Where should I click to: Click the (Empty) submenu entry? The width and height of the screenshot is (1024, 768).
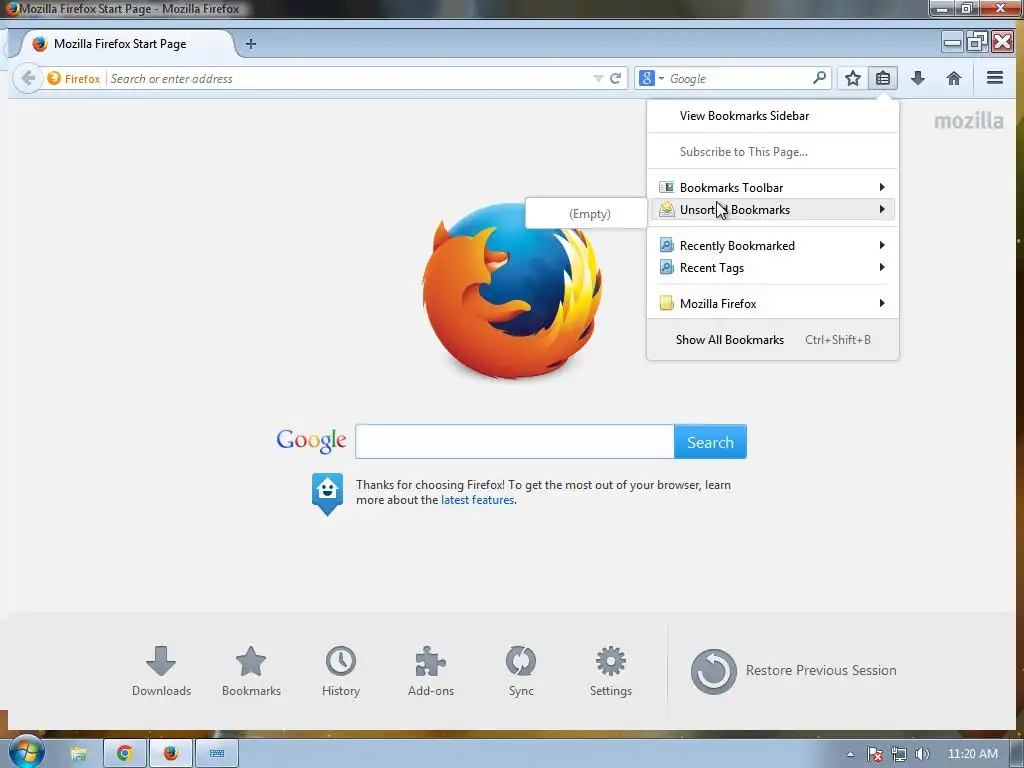[589, 214]
